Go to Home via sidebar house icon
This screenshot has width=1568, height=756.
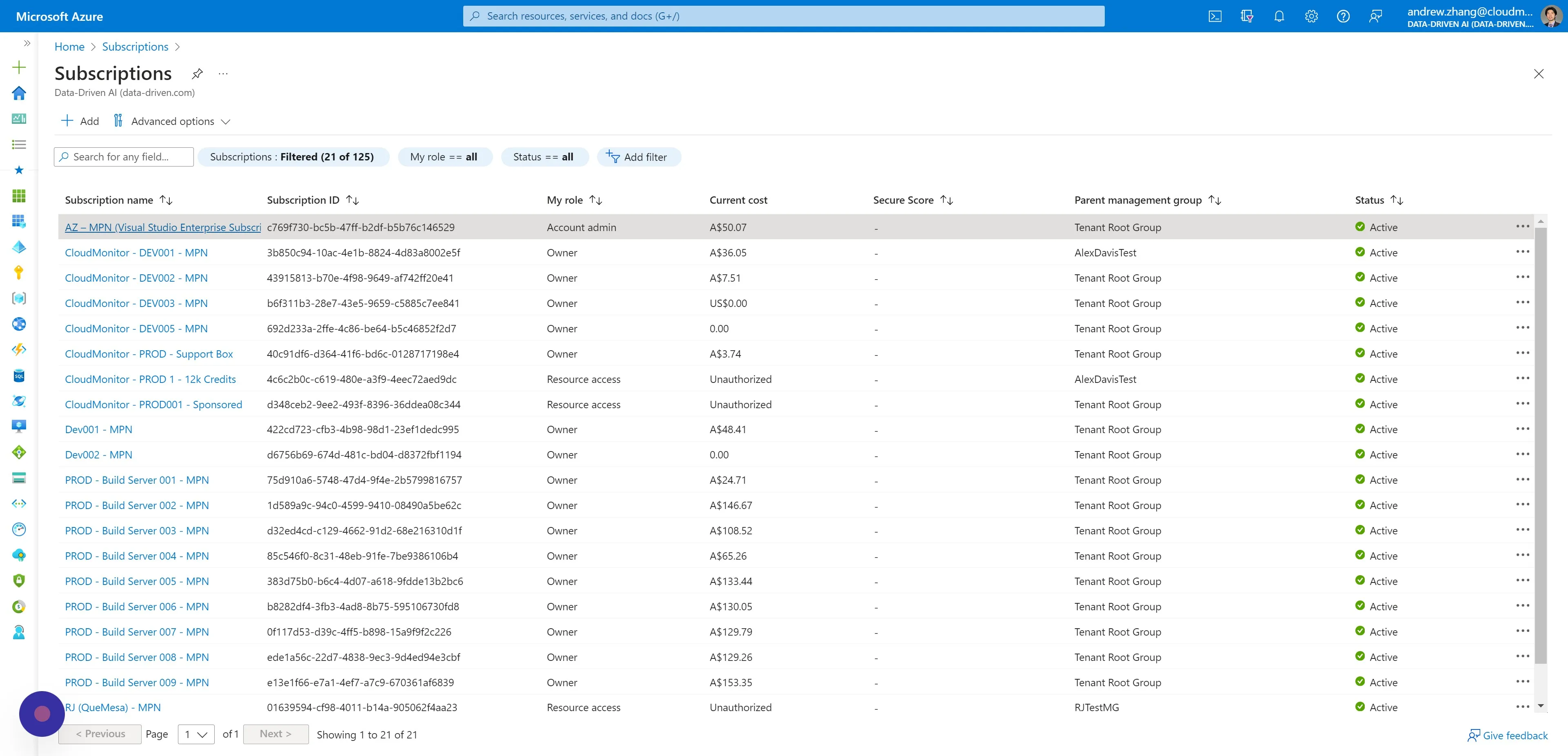tap(19, 93)
